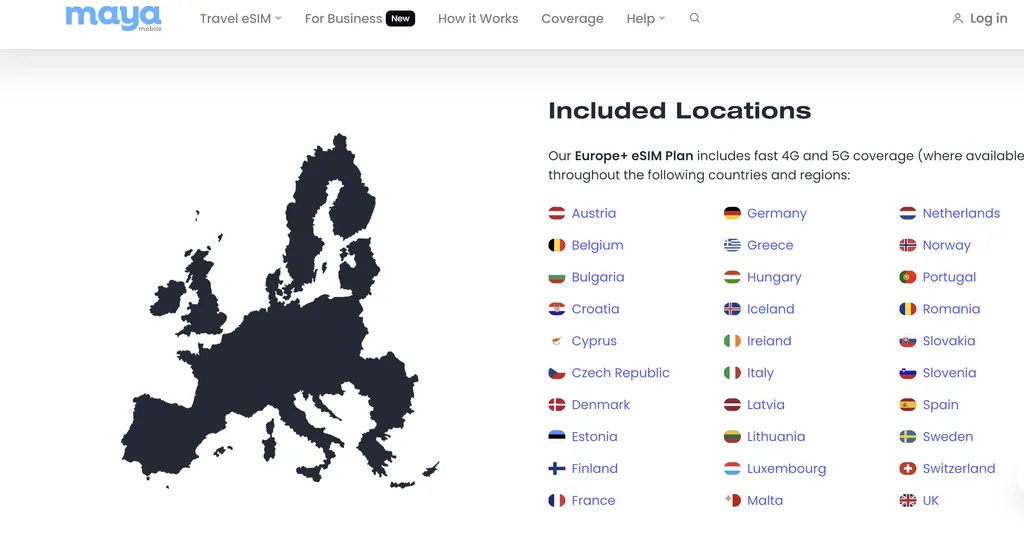The width and height of the screenshot is (1024, 539).
Task: Click the Sweden flag icon
Action: 908,437
